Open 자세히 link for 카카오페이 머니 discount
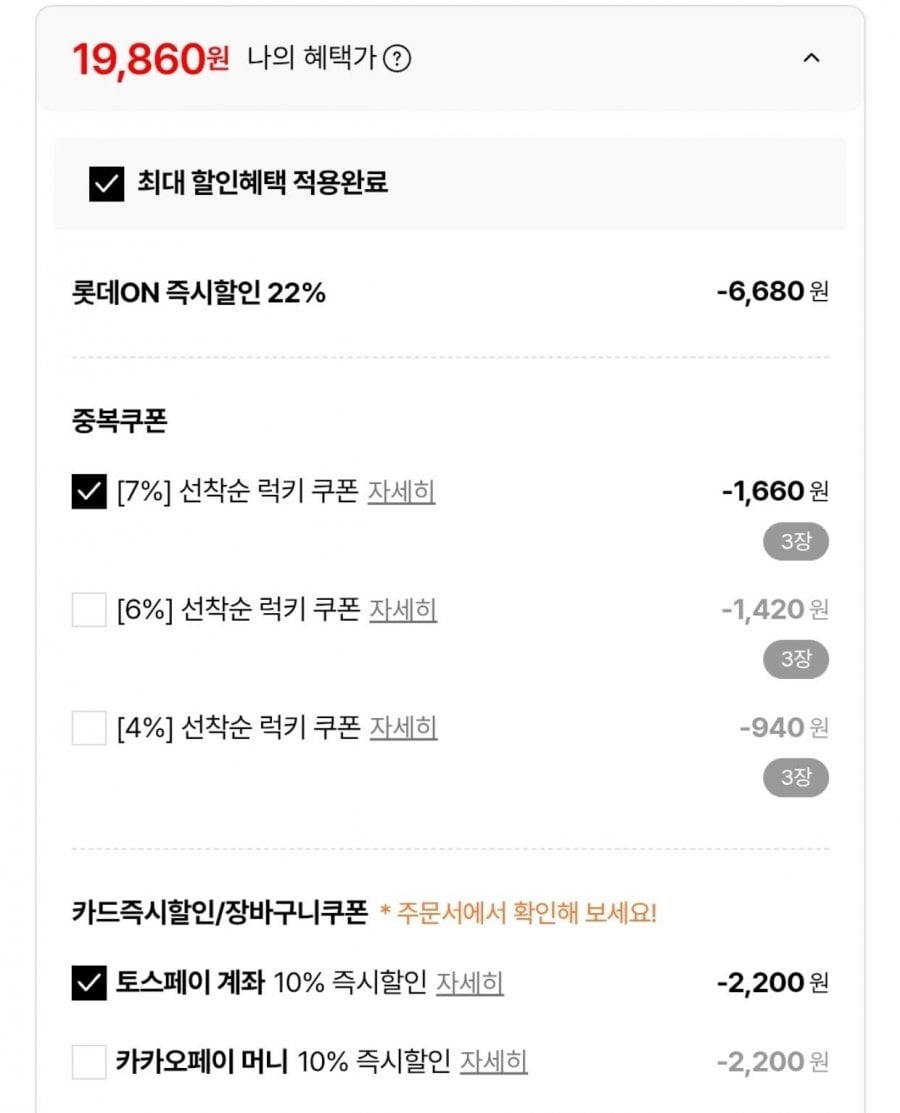Viewport: 900px width, 1113px height. [493, 1062]
